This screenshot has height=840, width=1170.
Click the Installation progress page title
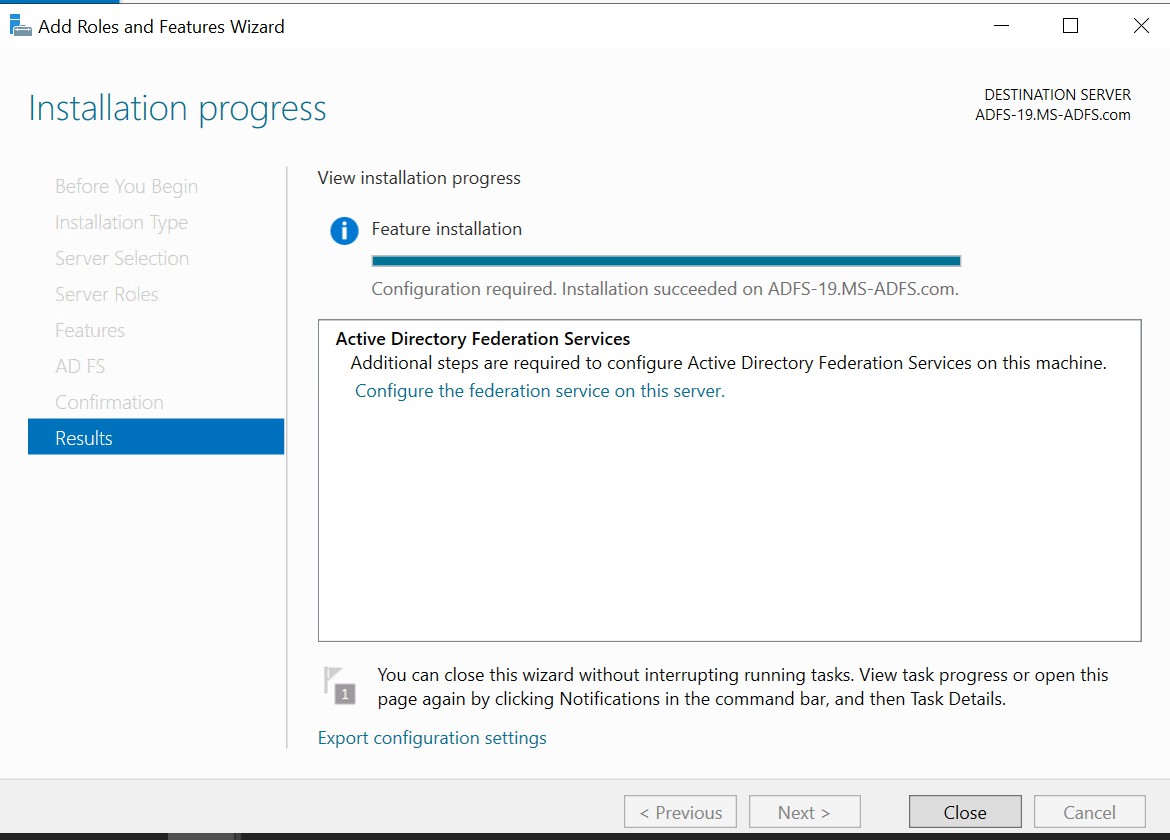(x=177, y=109)
